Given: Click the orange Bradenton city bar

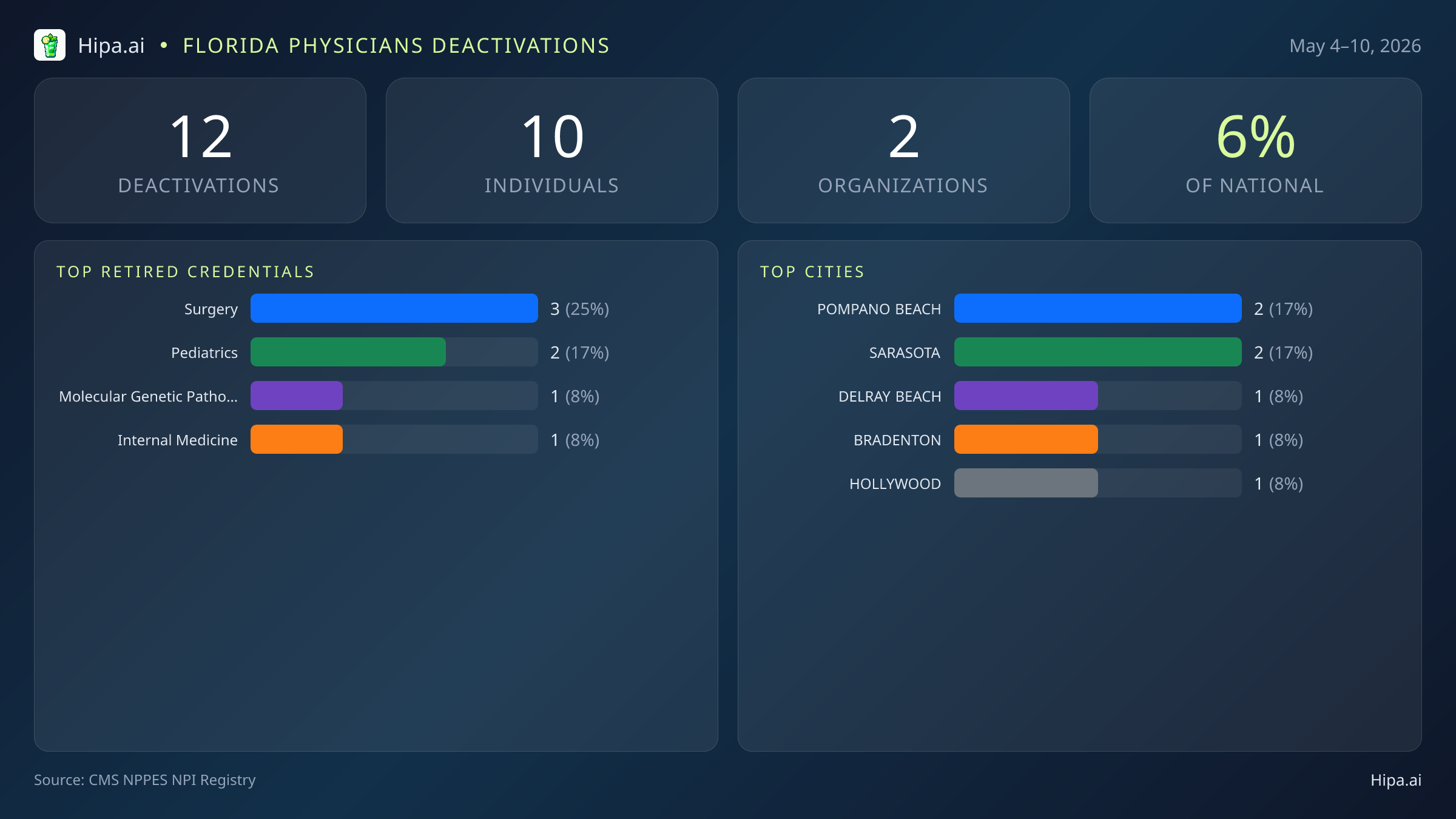Looking at the screenshot, I should (1026, 439).
